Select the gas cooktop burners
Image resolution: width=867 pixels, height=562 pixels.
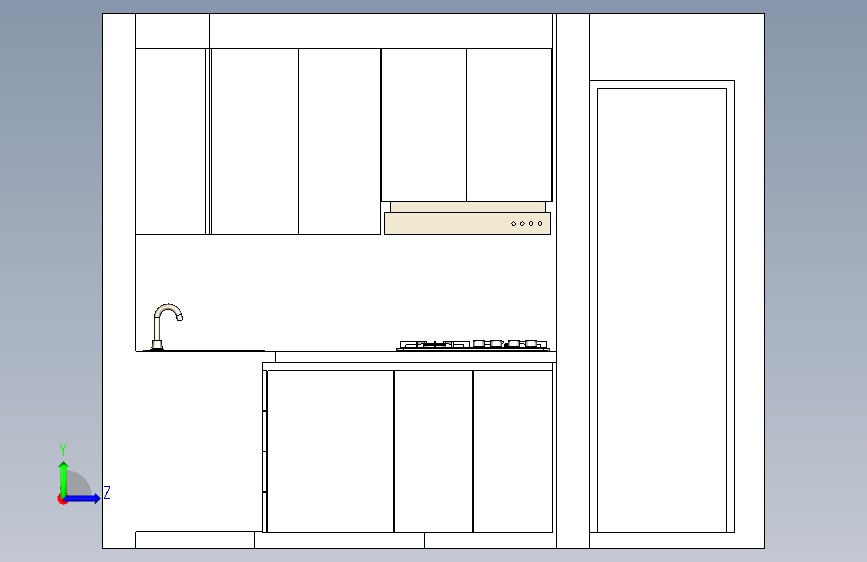pos(473,345)
